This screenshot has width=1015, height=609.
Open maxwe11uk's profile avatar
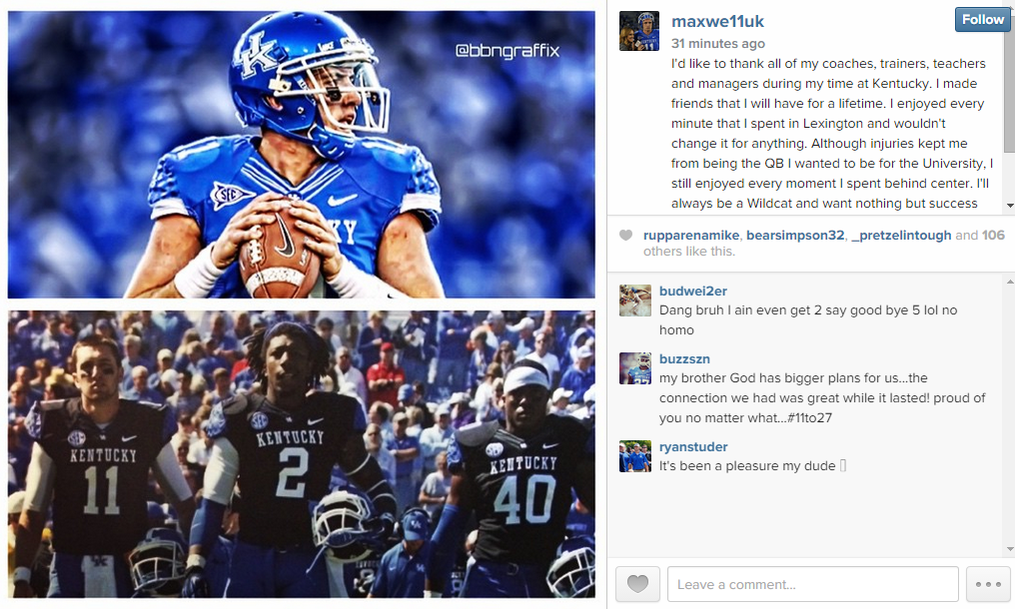pos(639,30)
